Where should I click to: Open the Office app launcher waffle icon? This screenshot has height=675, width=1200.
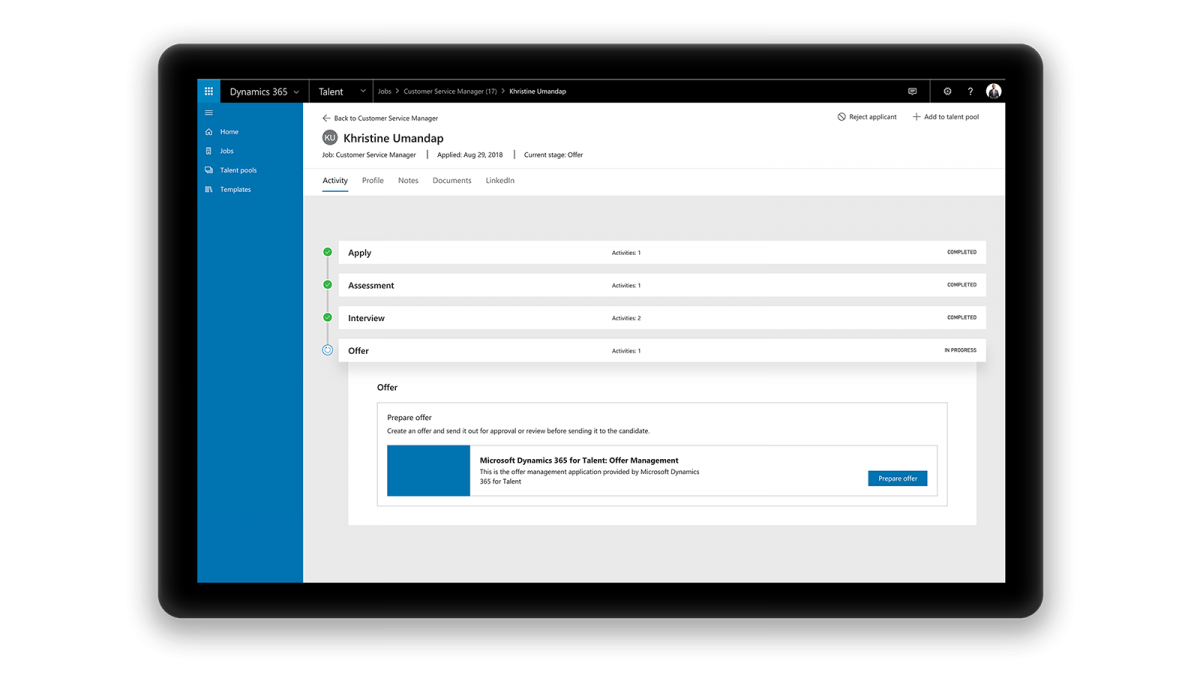click(208, 91)
